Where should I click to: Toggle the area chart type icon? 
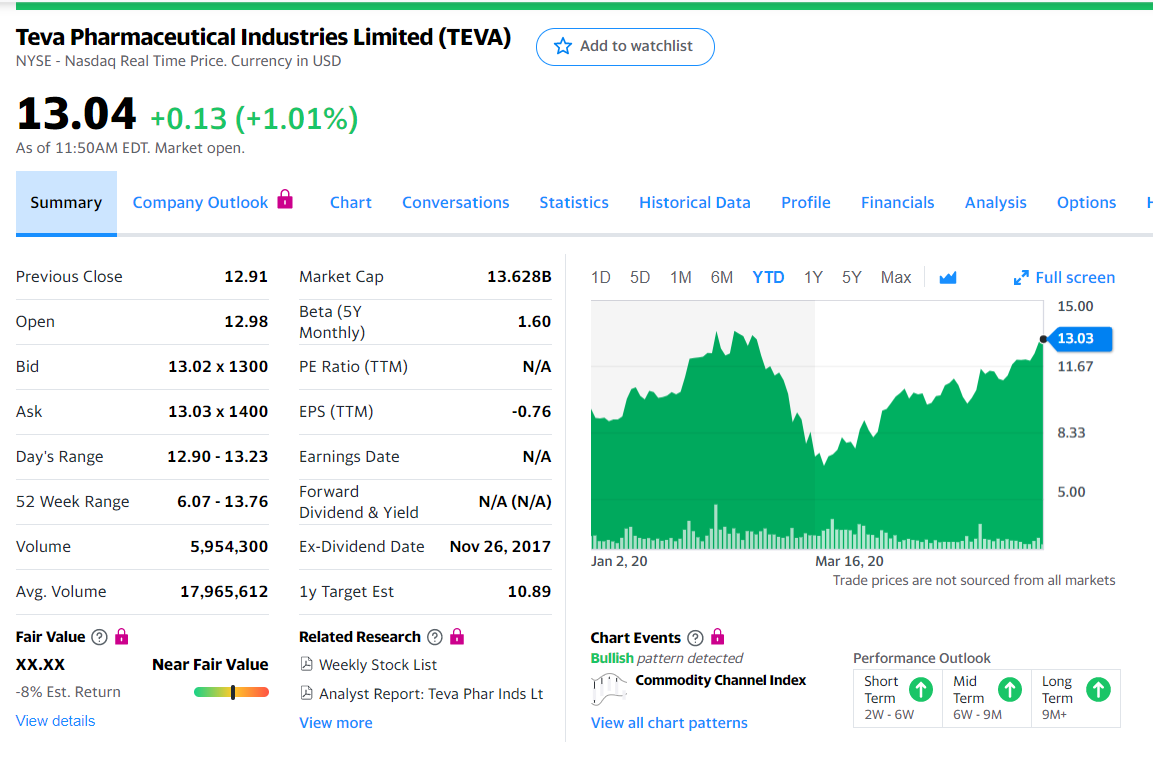[x=948, y=277]
